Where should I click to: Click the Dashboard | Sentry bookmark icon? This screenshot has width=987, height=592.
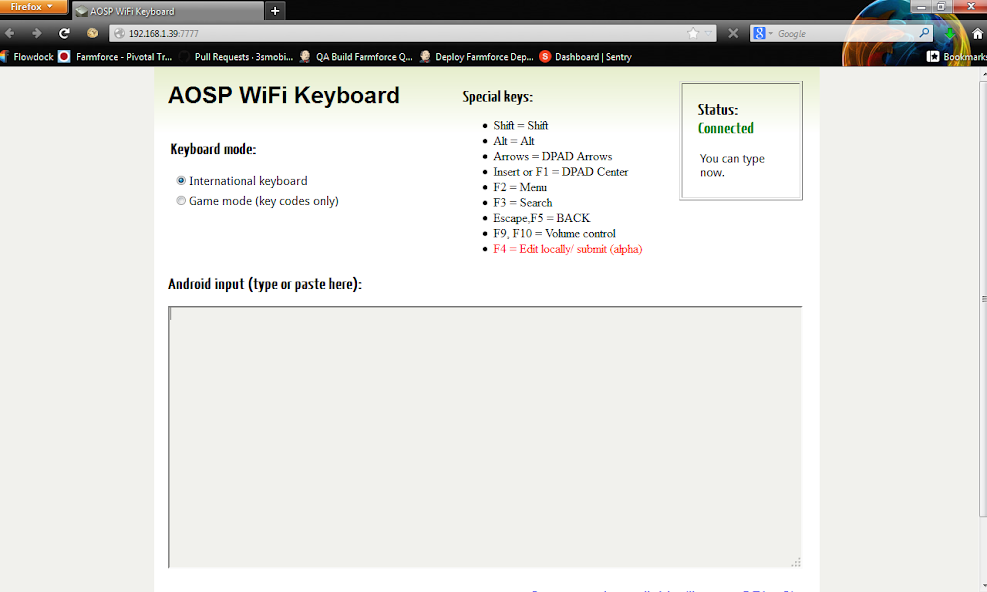545,56
